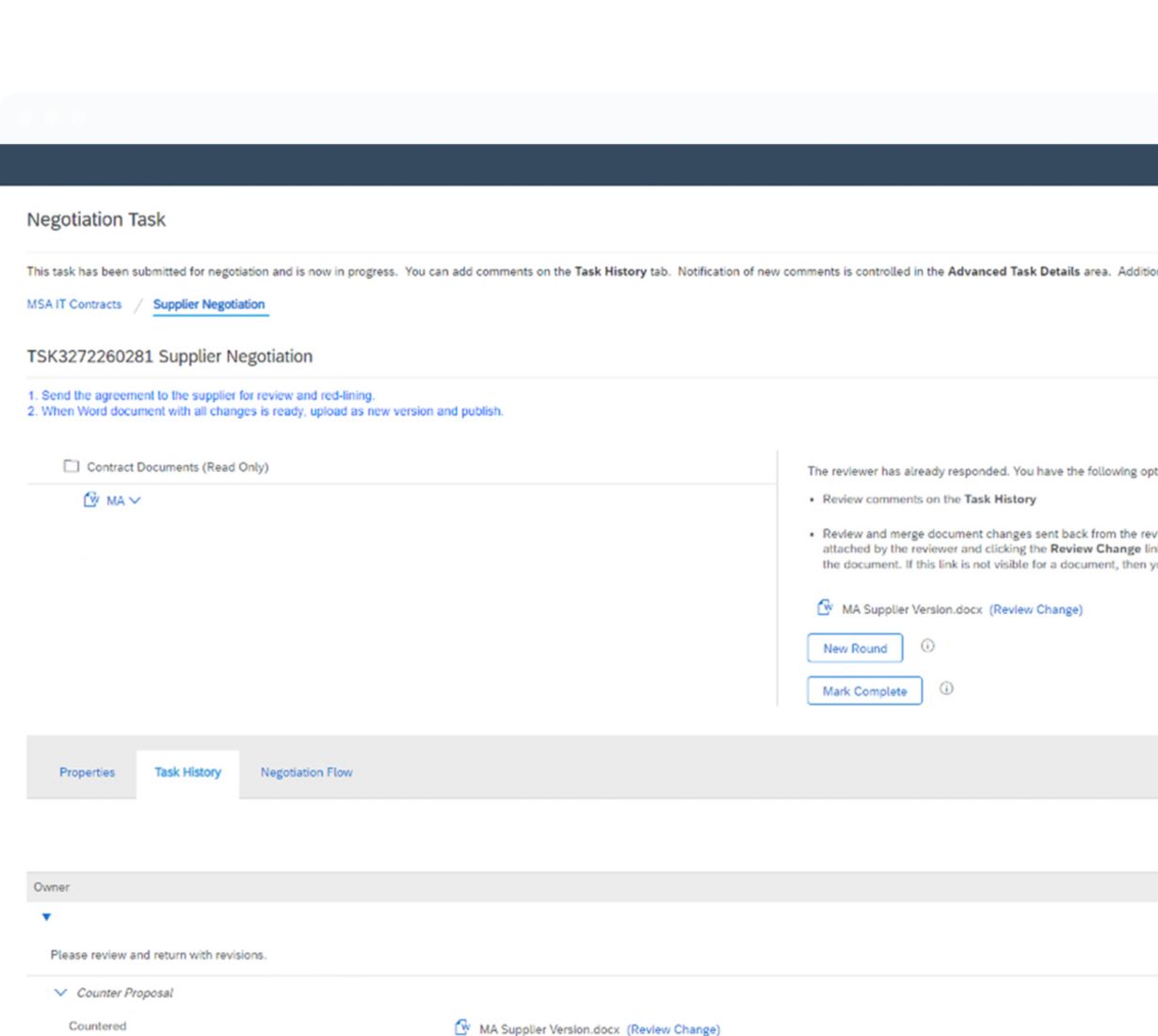Go to MSA IT Contracts breadcrumb
This screenshot has height=1036, width=1158.
pos(74,304)
